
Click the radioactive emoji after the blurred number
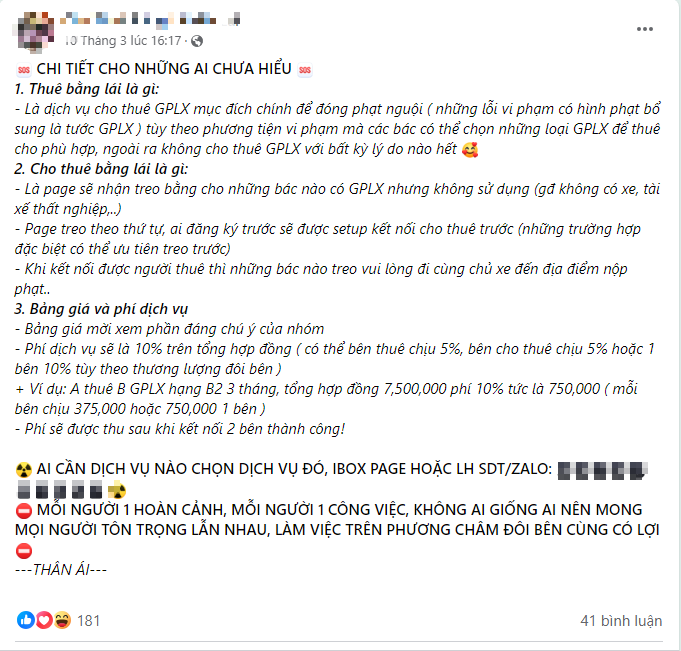click(119, 490)
